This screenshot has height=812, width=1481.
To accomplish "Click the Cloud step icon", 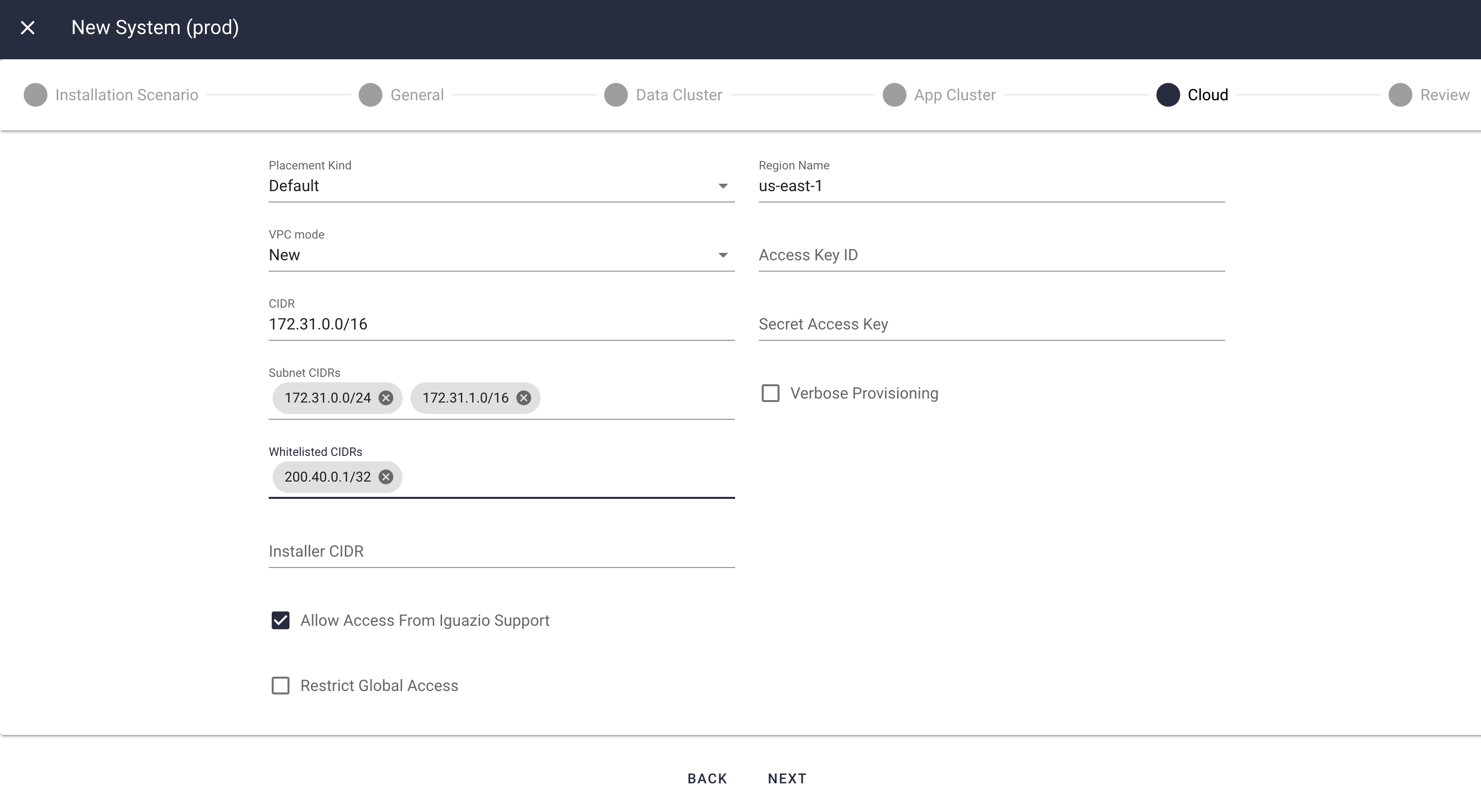I will (1167, 94).
